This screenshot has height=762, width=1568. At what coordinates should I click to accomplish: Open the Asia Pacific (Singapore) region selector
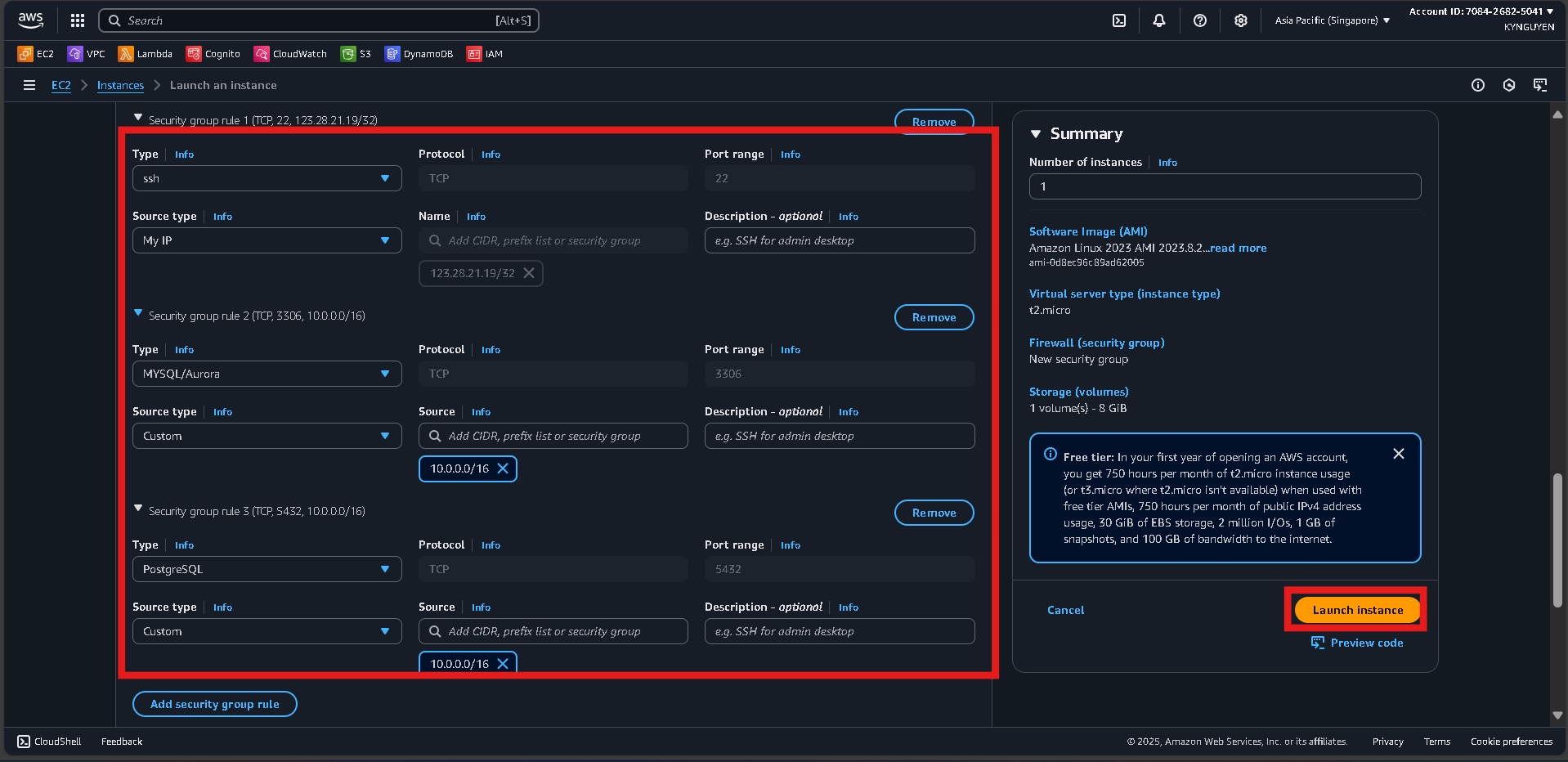point(1331,20)
